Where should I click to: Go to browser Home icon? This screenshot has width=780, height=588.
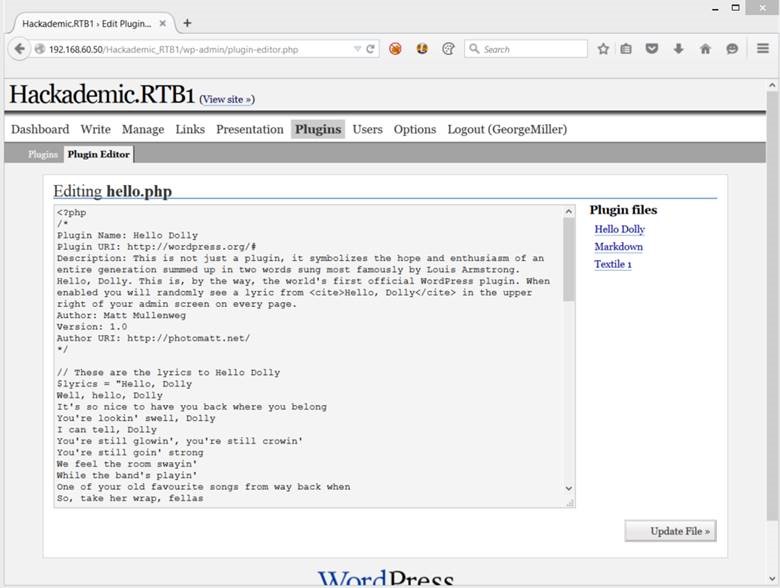(x=705, y=49)
